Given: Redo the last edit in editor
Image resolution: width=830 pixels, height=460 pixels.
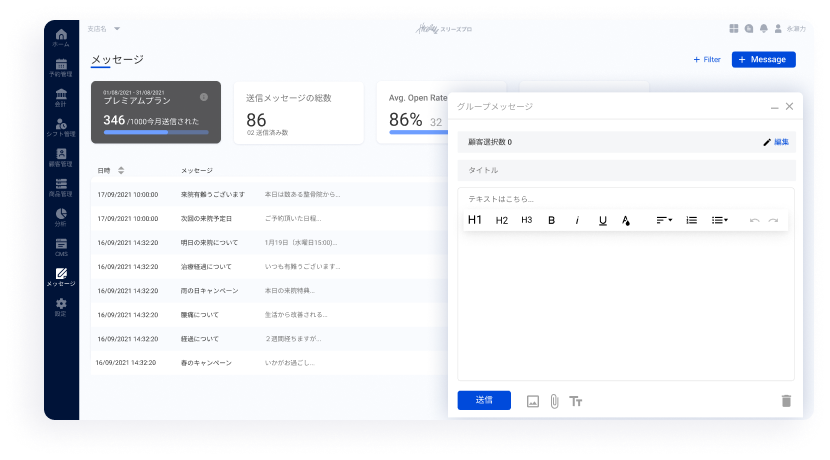Looking at the screenshot, I should [x=773, y=220].
